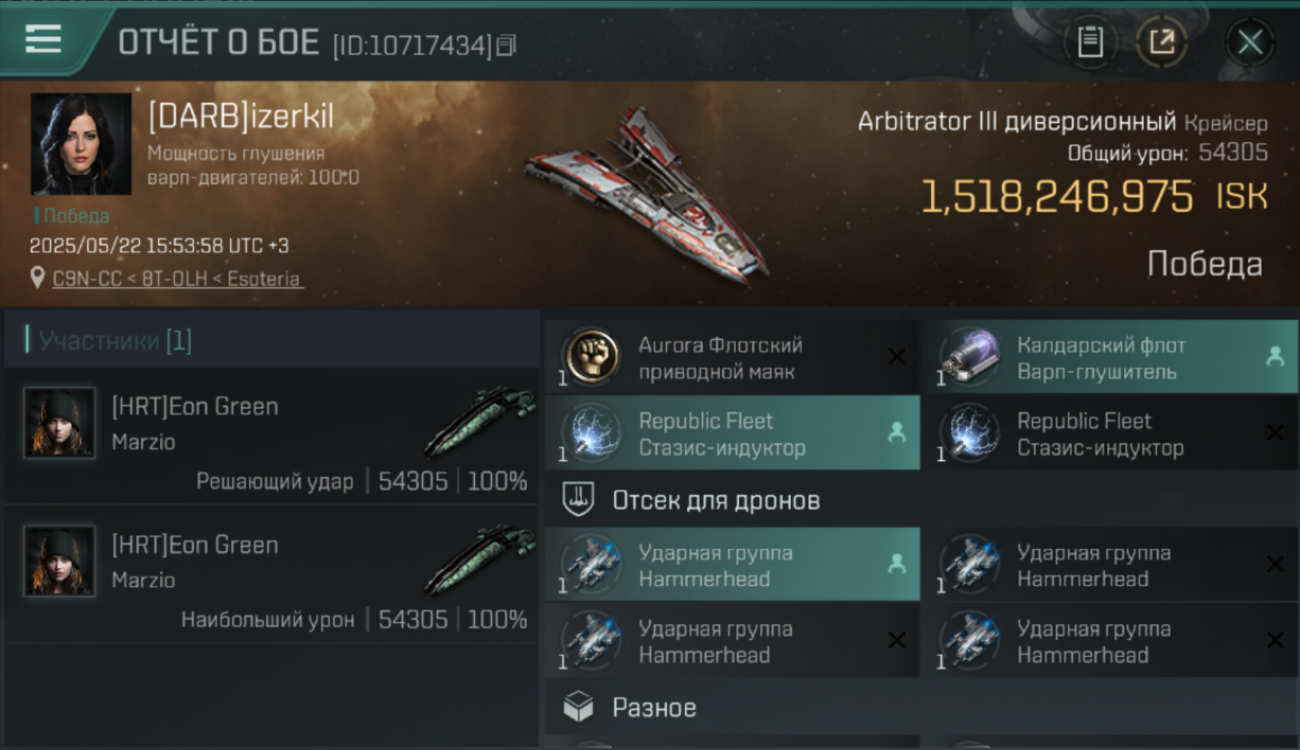This screenshot has height=750, width=1300.
Task: Open C9N-CC location link
Action: coord(176,279)
